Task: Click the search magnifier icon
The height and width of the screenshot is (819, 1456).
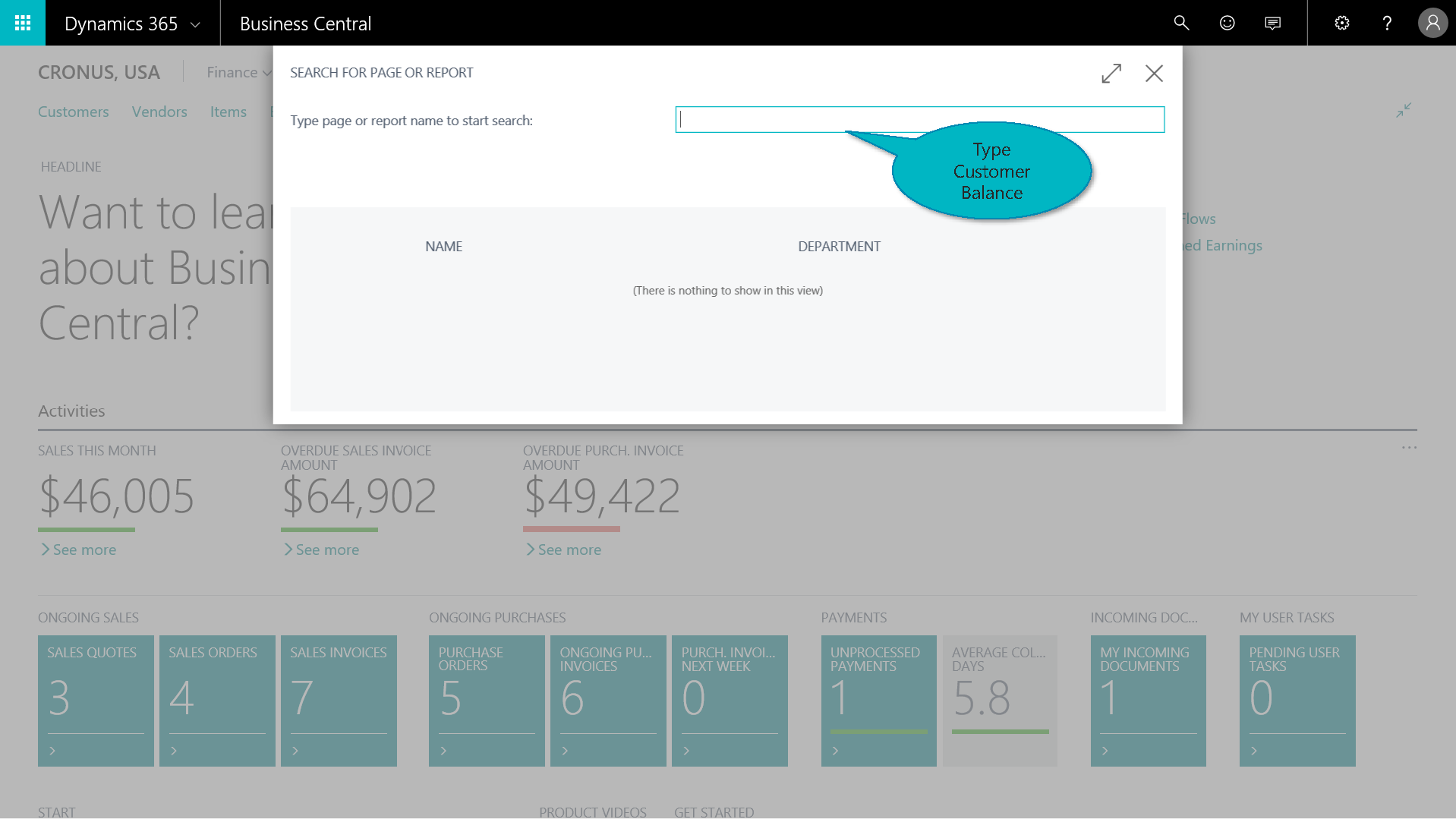Action: tap(1181, 23)
